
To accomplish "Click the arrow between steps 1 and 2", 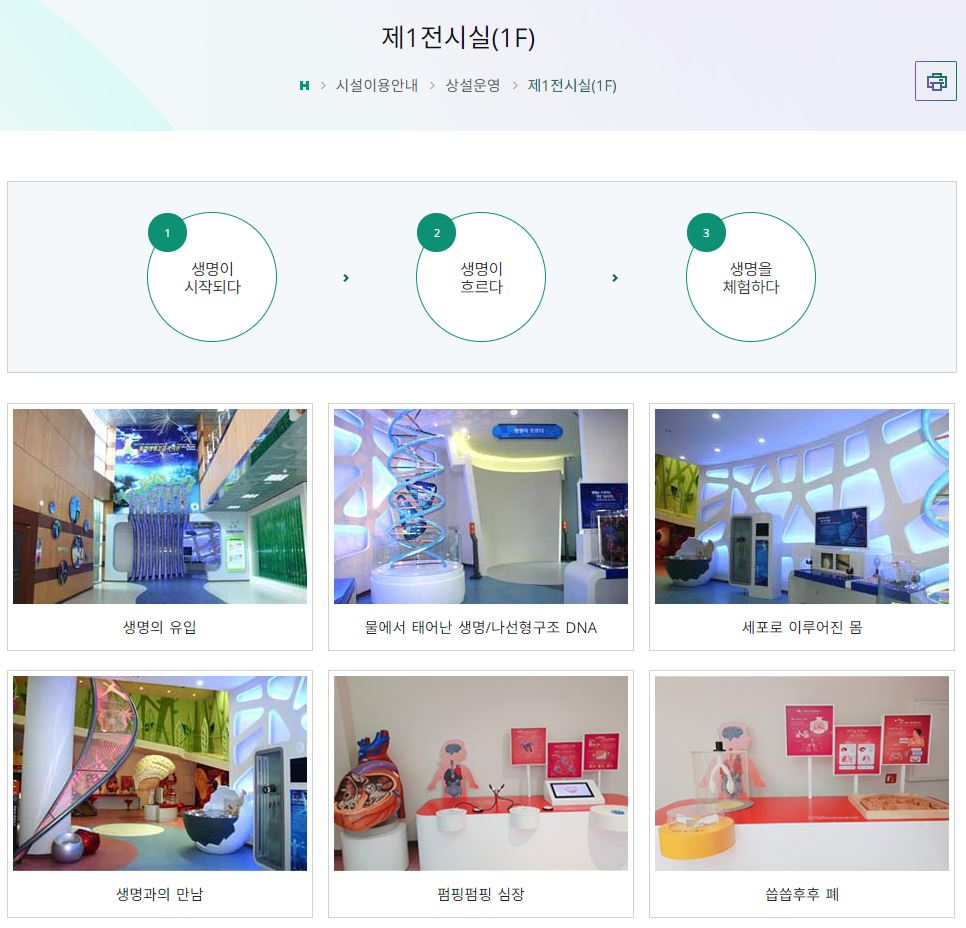I will click(346, 278).
